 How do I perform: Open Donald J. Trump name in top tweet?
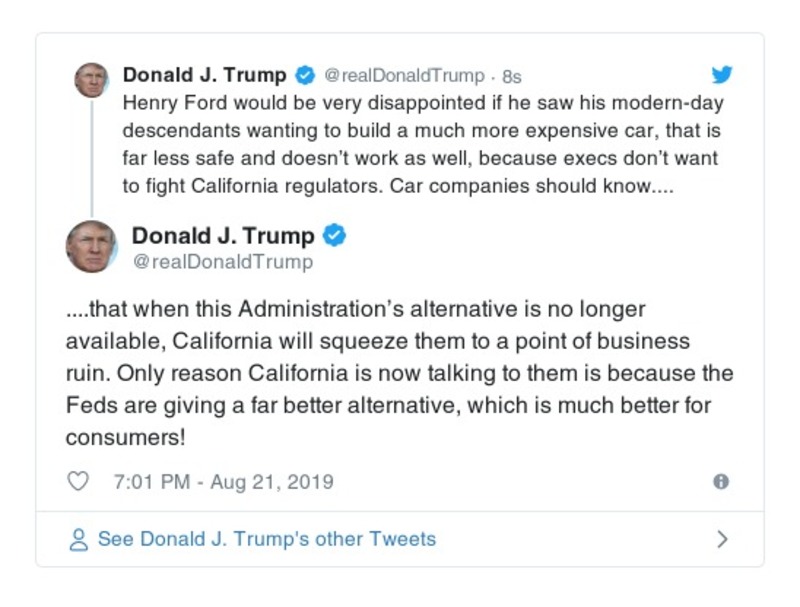click(x=204, y=76)
